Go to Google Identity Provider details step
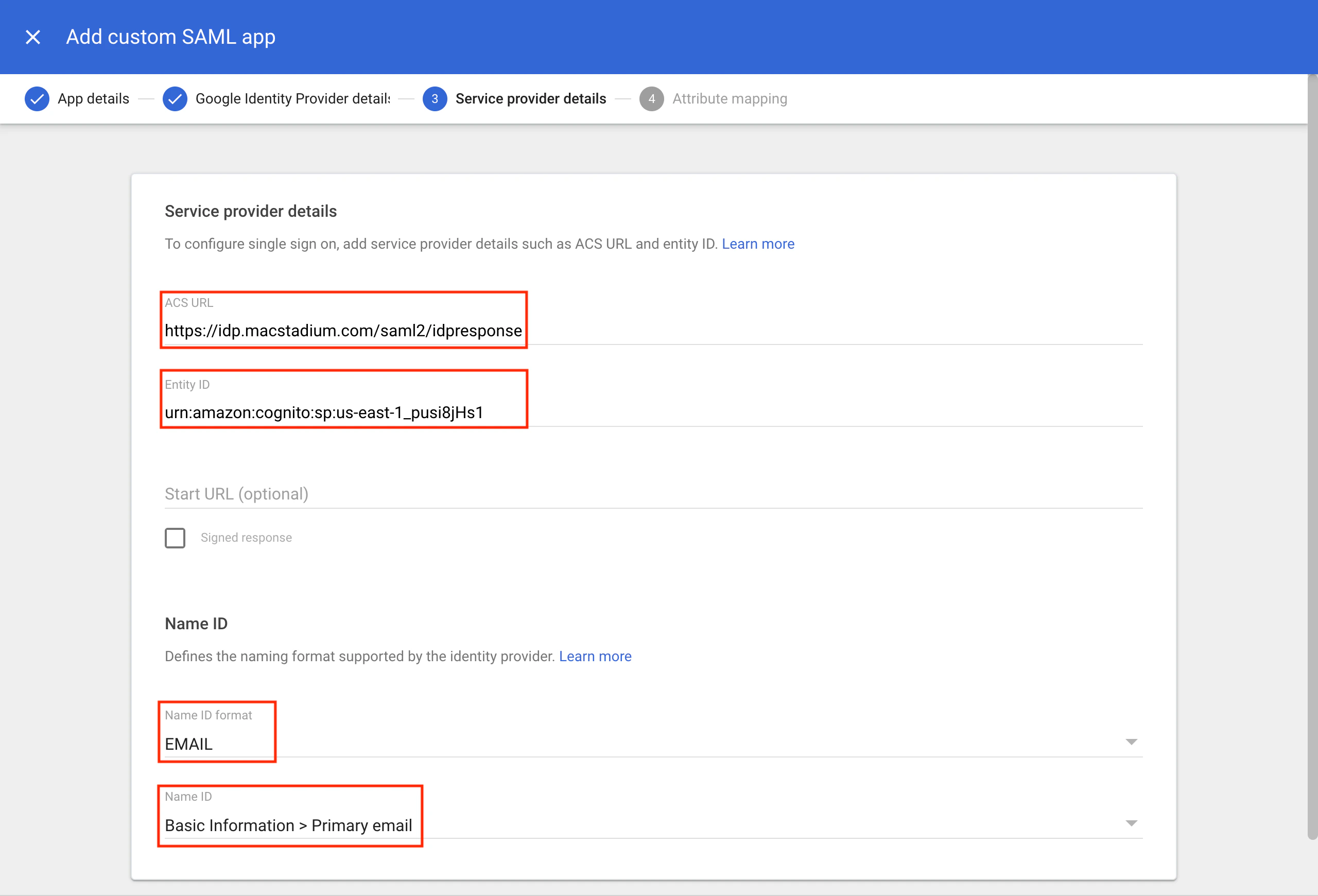 (292, 99)
